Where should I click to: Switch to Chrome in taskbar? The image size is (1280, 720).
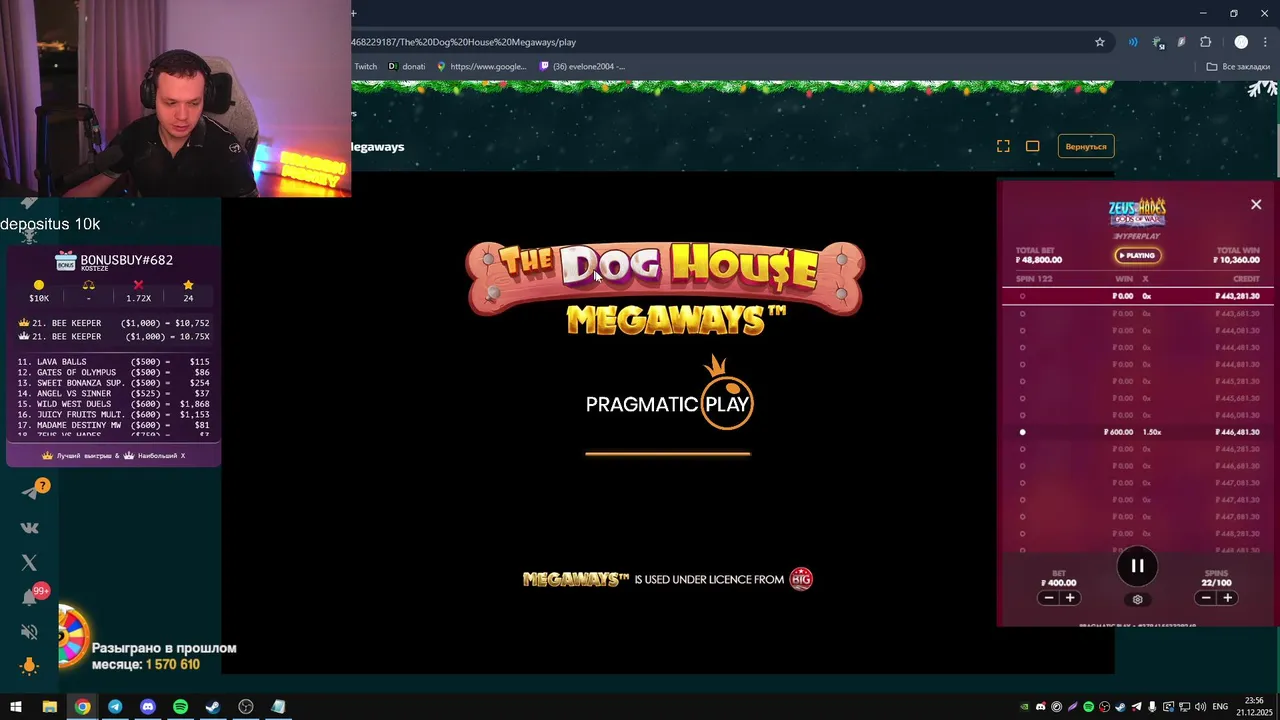click(82, 707)
